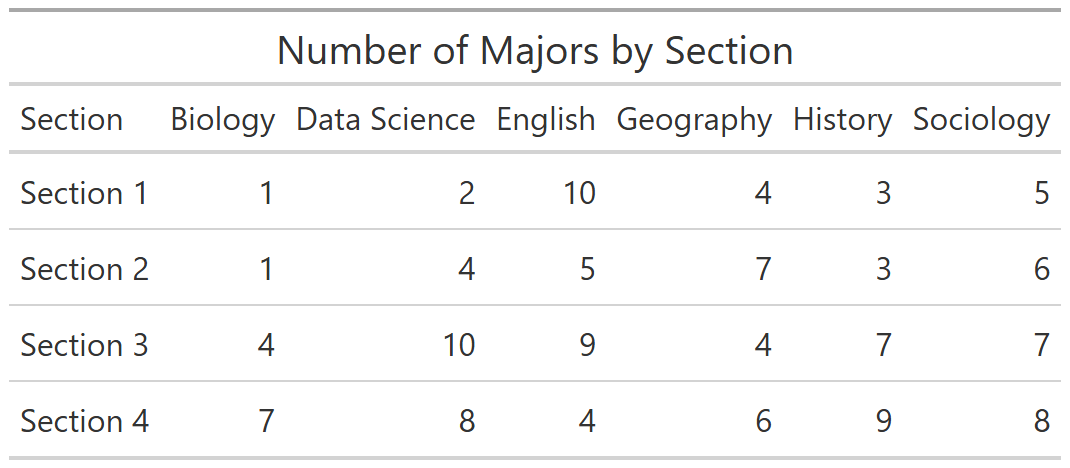Image resolution: width=1070 pixels, height=468 pixels.
Task: Select the Section column header
Action: click(x=72, y=120)
